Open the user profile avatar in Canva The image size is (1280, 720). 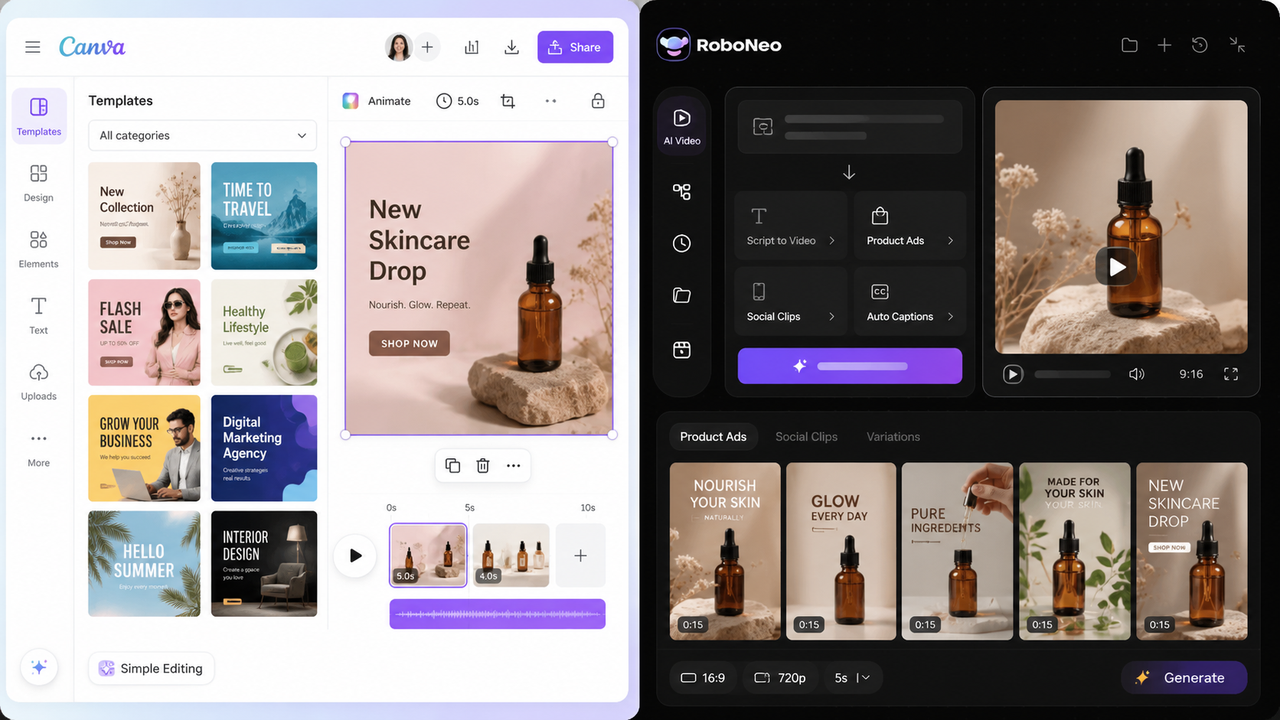coord(399,47)
